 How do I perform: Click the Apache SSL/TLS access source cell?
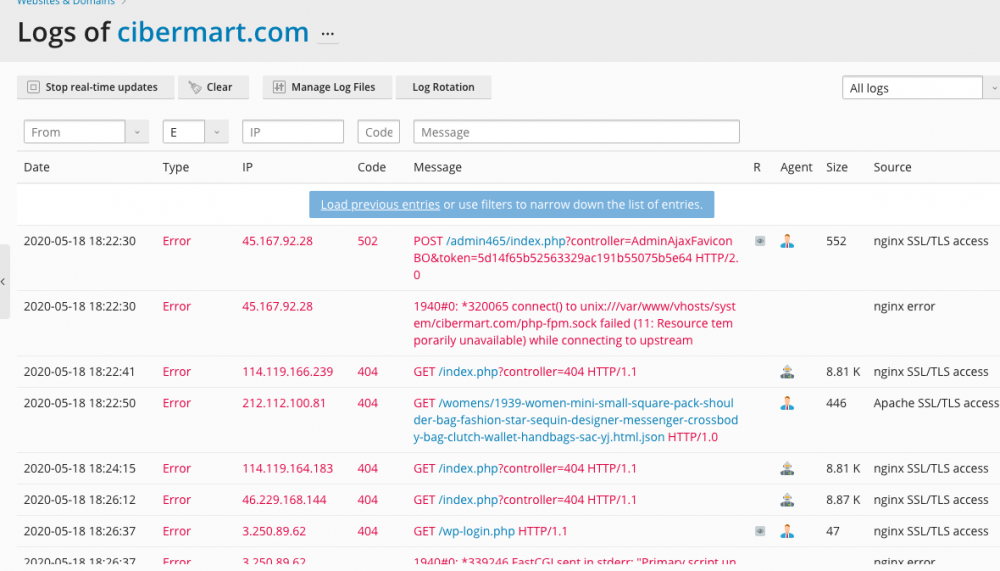[x=936, y=403]
